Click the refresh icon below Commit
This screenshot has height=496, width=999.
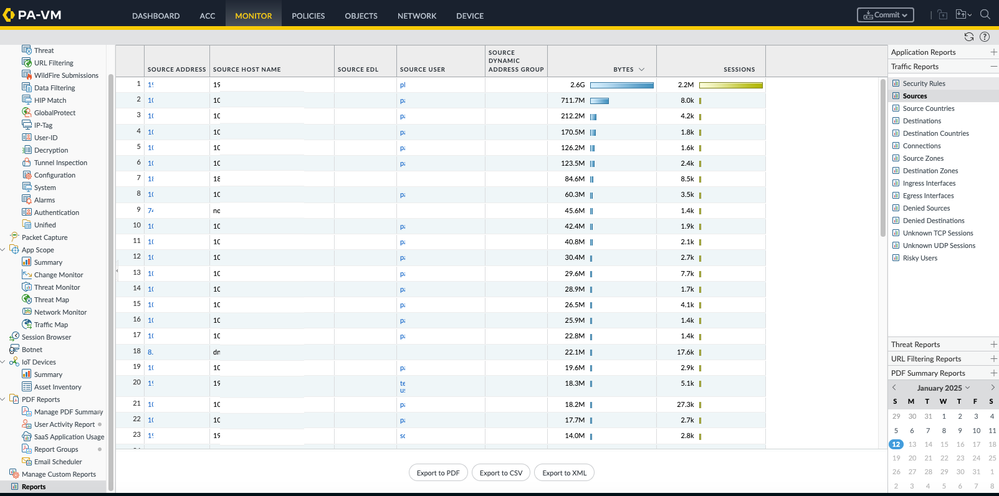tap(969, 37)
